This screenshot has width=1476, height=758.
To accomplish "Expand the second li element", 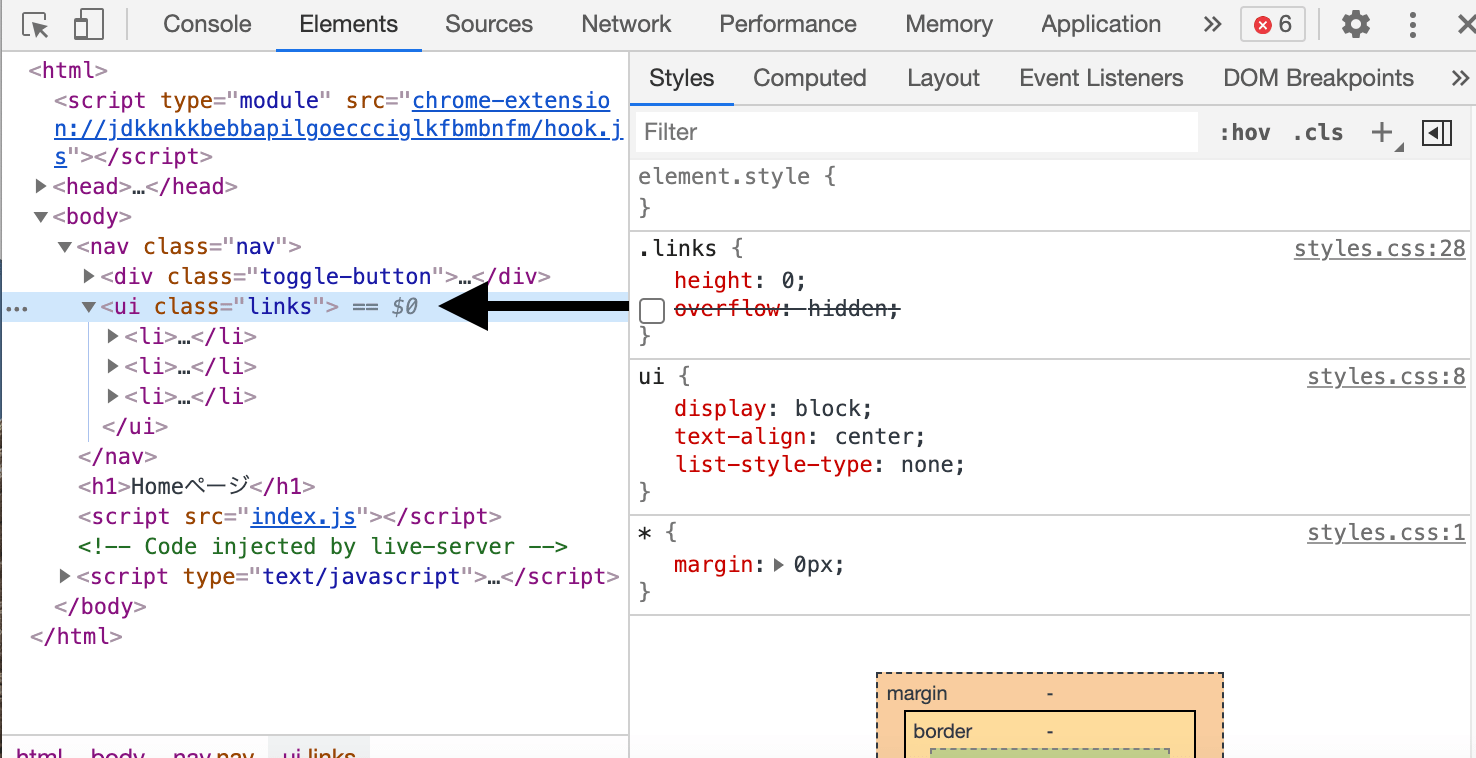I will (x=113, y=366).
